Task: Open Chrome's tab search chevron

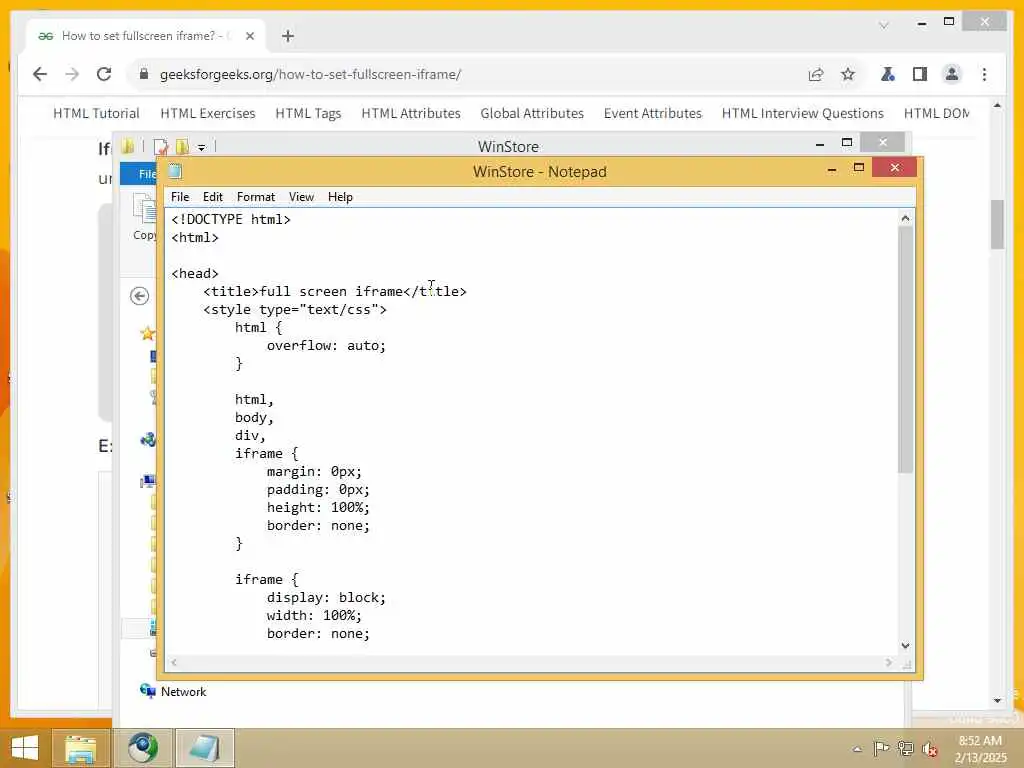Action: (884, 25)
